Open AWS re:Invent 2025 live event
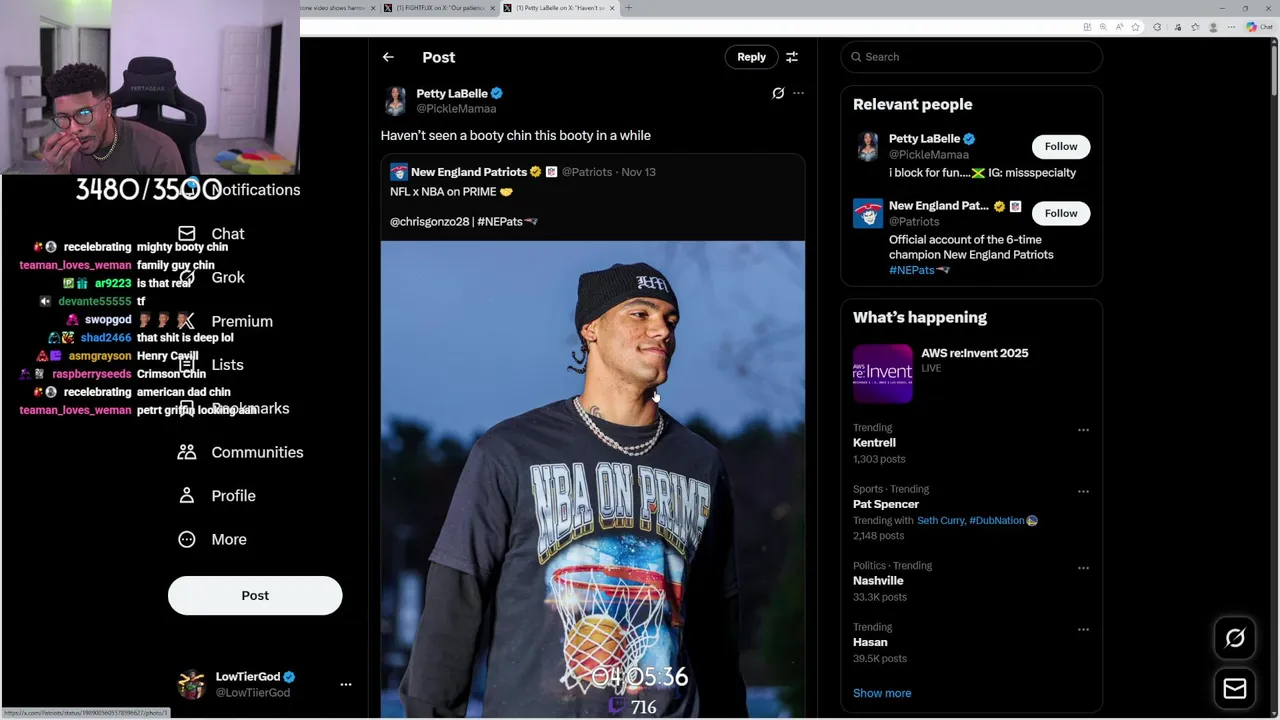The height and width of the screenshot is (720, 1280). [974, 353]
